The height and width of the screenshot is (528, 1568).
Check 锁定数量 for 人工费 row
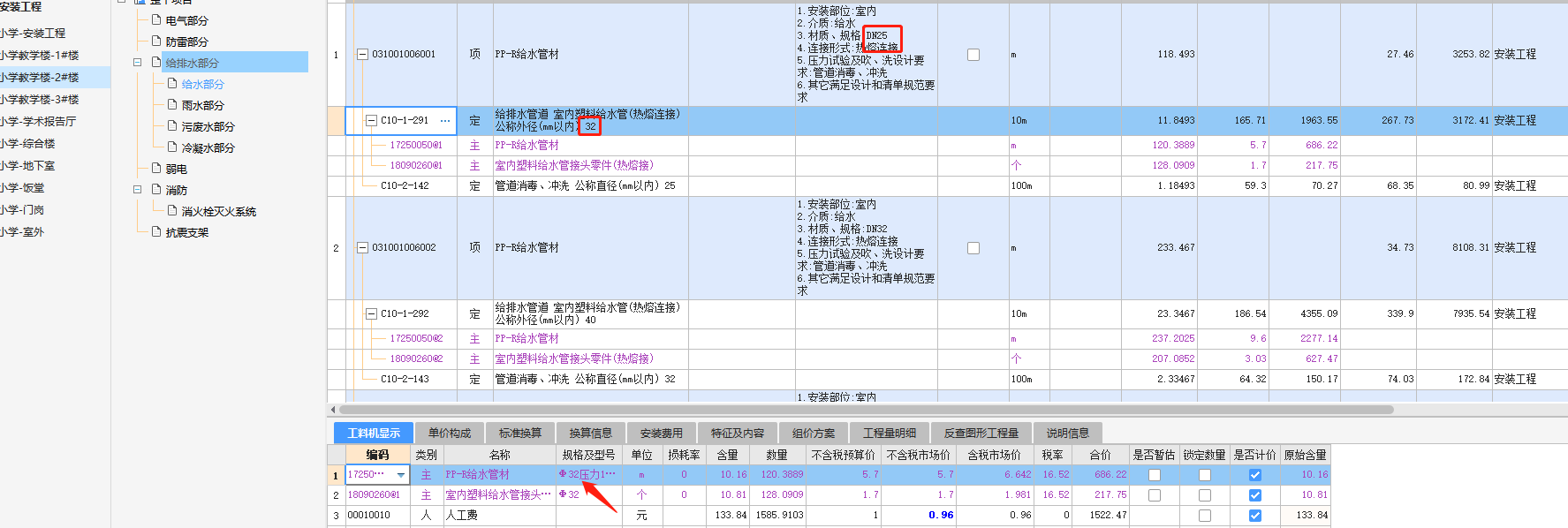coord(1204,516)
